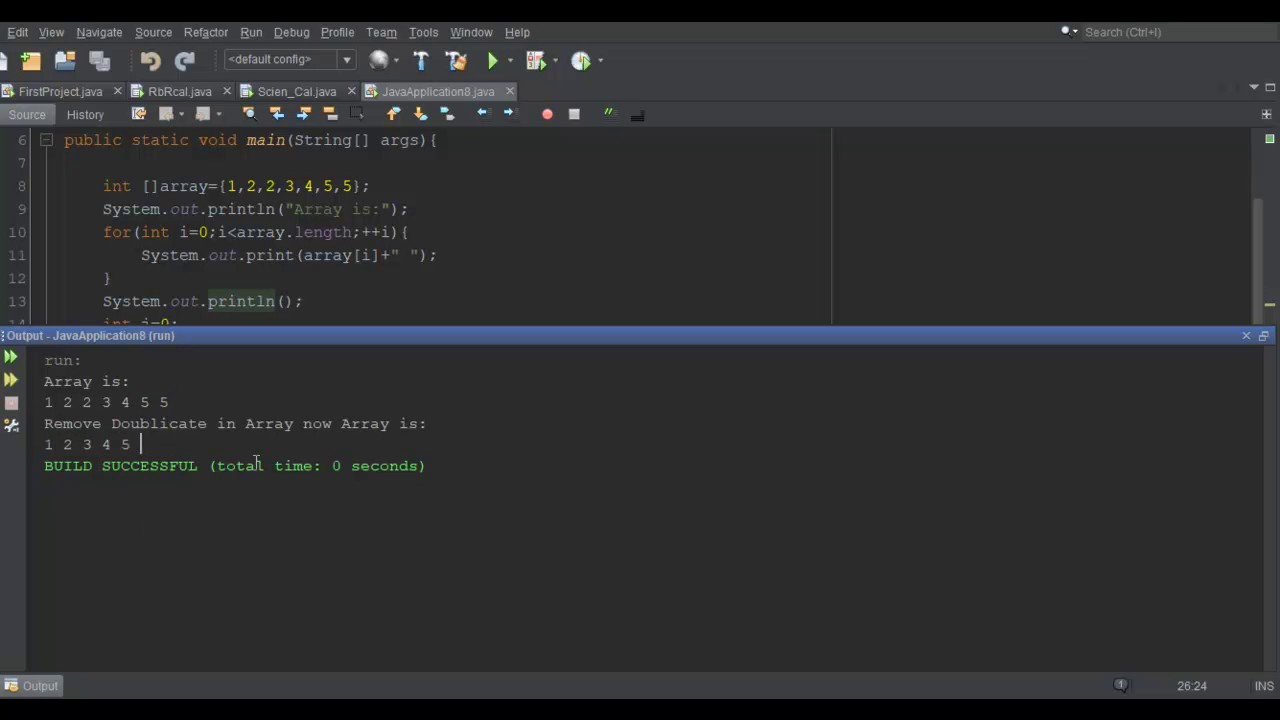Switch to Source view
This screenshot has width=1280, height=720.
coord(27,115)
